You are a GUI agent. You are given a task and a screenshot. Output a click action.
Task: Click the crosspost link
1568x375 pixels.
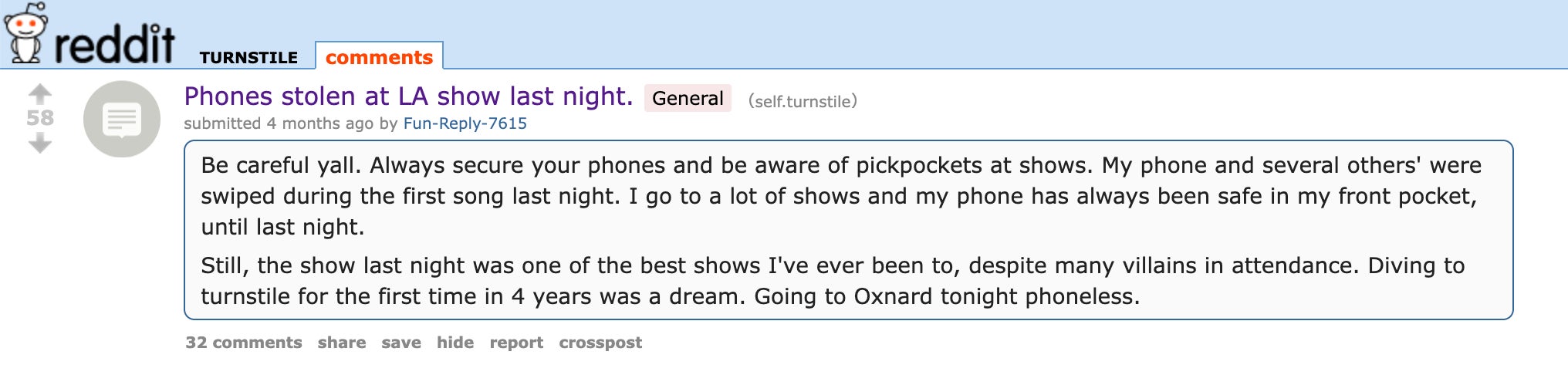pyautogui.click(x=600, y=343)
